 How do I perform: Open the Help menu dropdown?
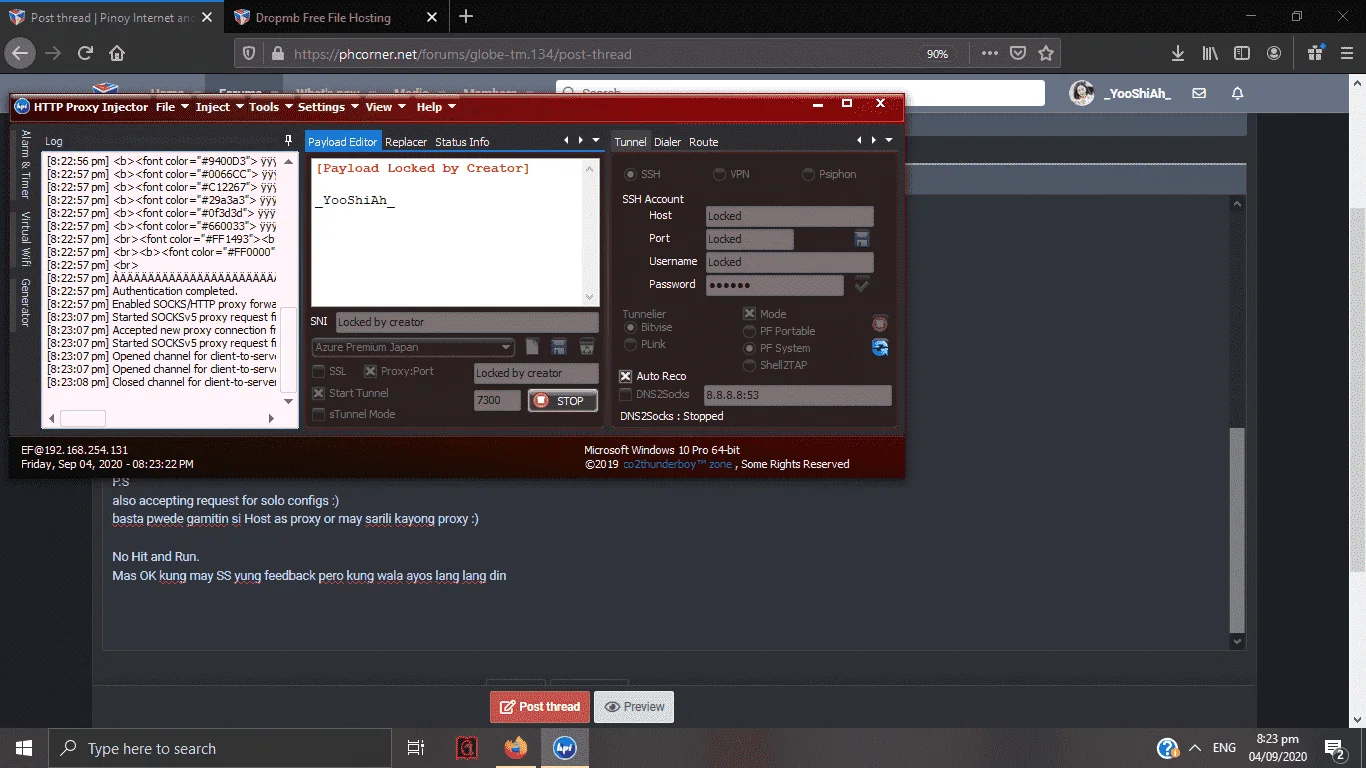[x=436, y=107]
